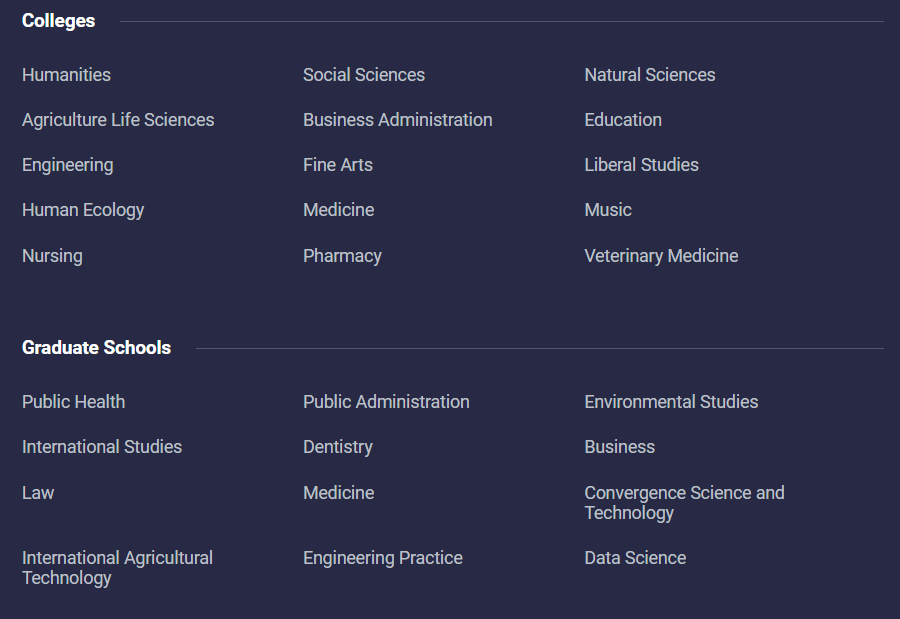Image resolution: width=900 pixels, height=619 pixels.
Task: Click the Business Administration link
Action: (x=398, y=119)
